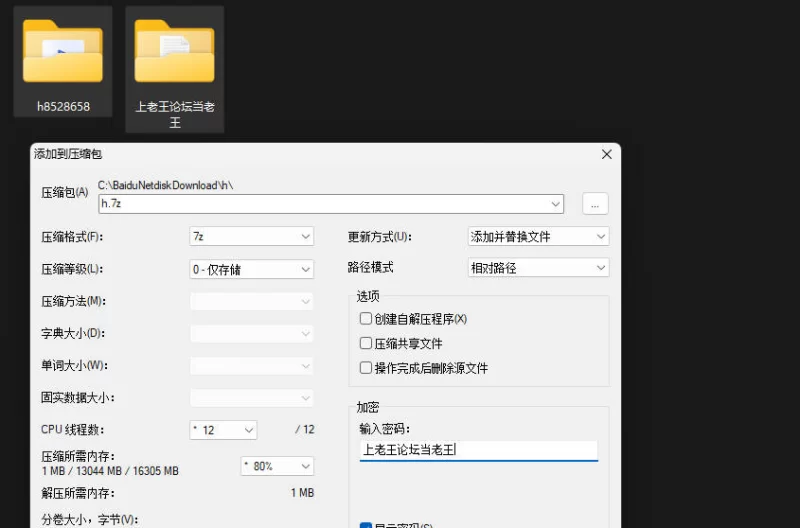
Task: Click the archive path text C:\BaiduNetdiskDownload\h\
Action: [x=166, y=185]
